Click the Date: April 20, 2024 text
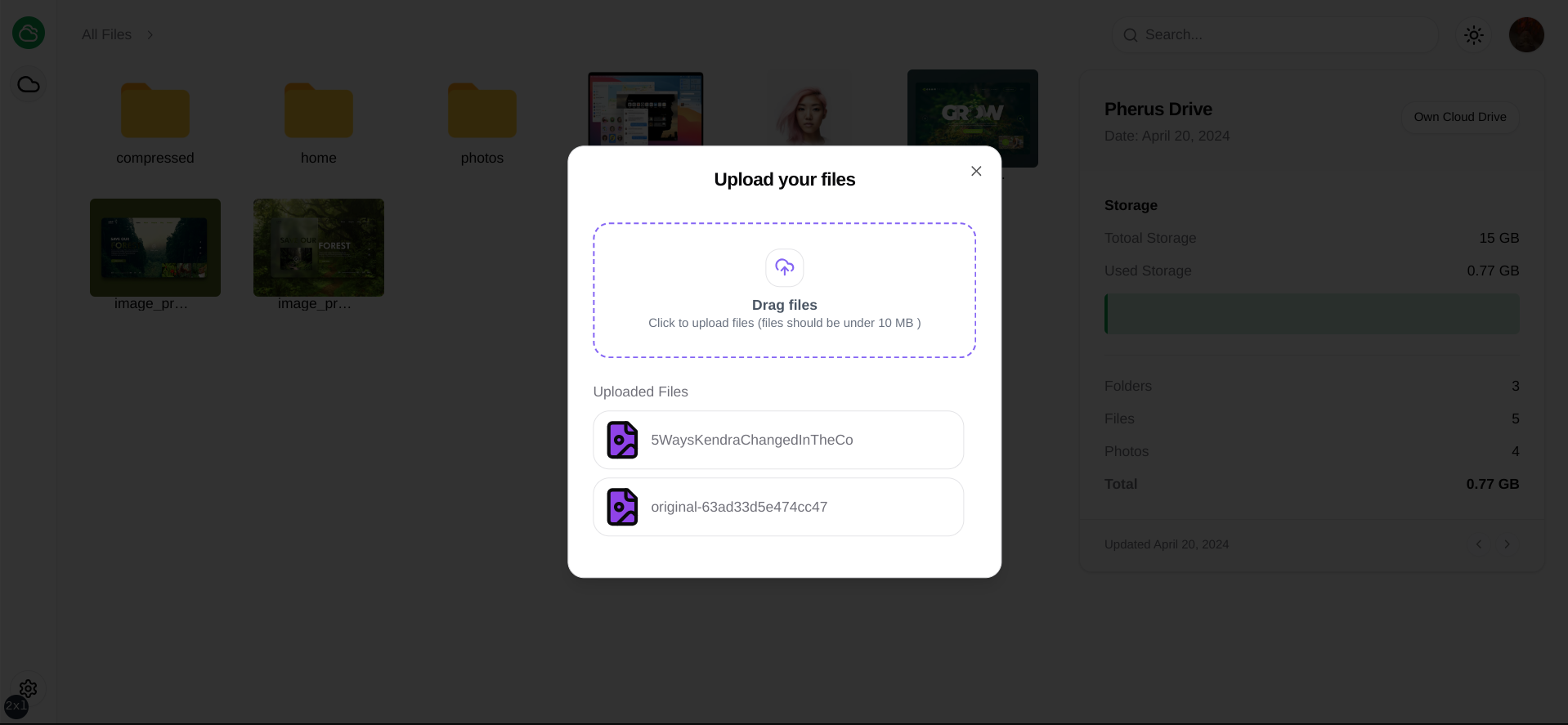The image size is (1568, 725). point(1167,136)
